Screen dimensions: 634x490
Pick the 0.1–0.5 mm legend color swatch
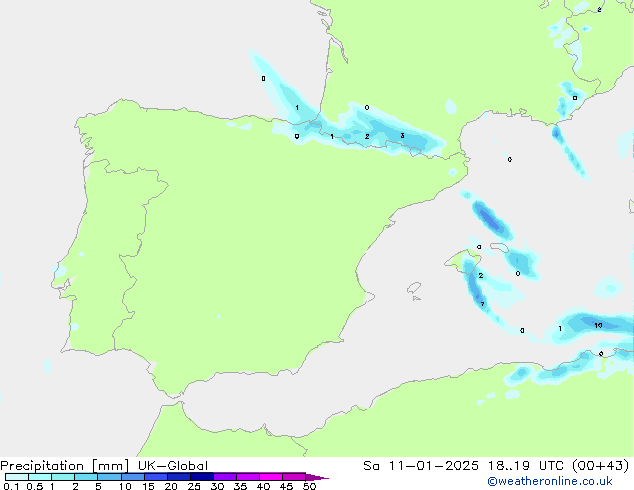tap(17, 477)
